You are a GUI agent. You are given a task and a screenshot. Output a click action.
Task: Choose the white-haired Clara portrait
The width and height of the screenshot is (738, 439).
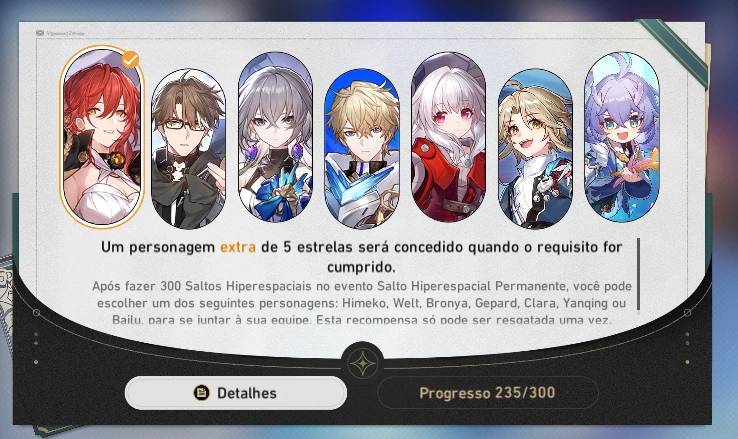(x=449, y=136)
